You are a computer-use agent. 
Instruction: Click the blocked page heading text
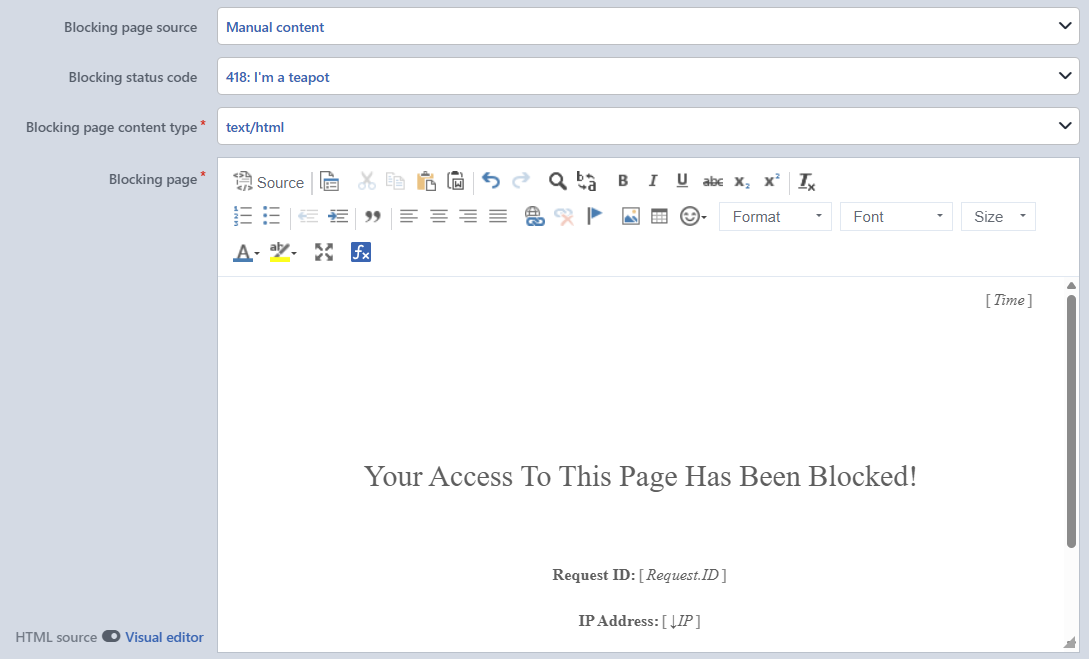click(x=640, y=476)
